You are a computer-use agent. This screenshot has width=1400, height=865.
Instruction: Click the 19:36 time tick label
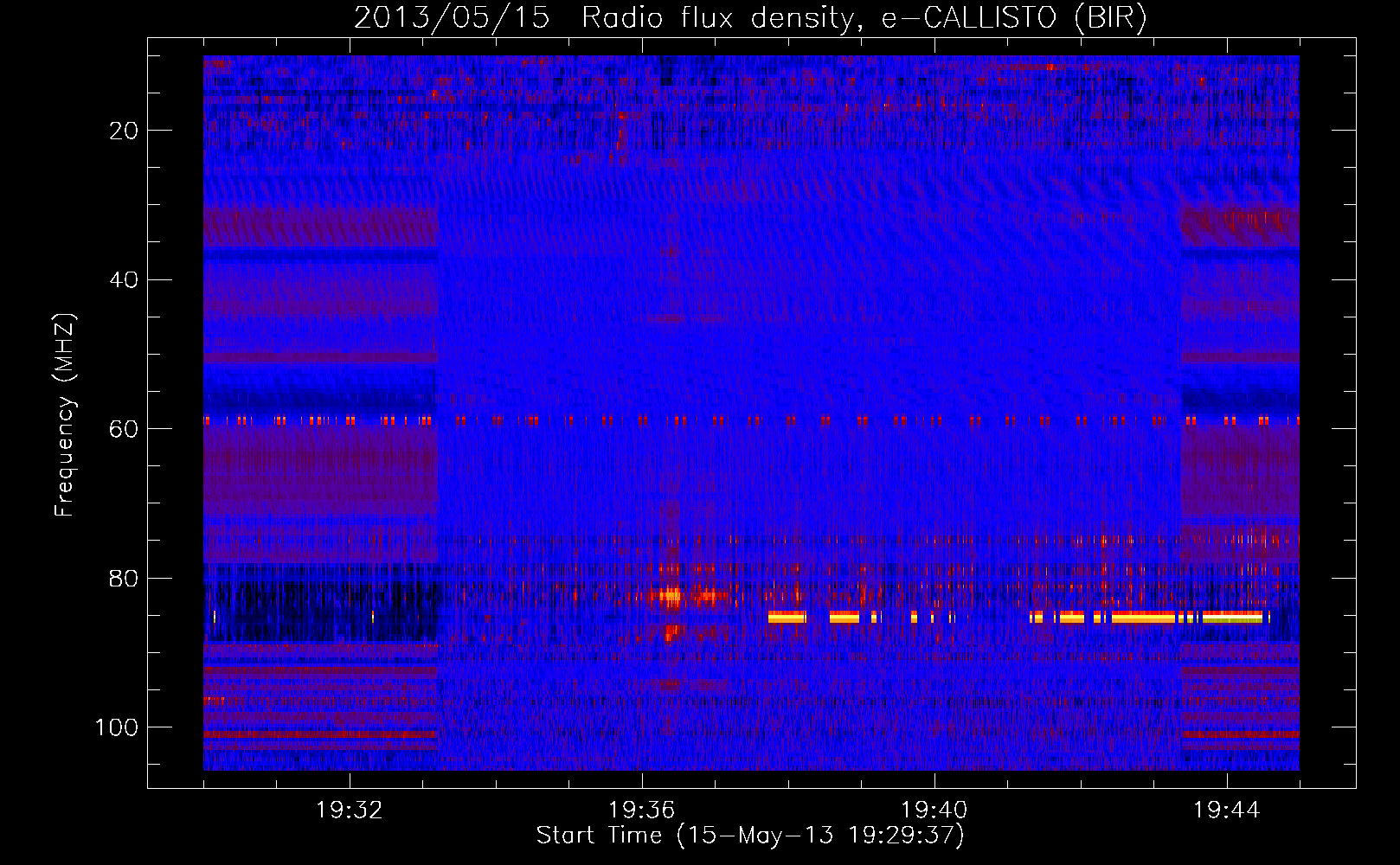click(x=642, y=811)
